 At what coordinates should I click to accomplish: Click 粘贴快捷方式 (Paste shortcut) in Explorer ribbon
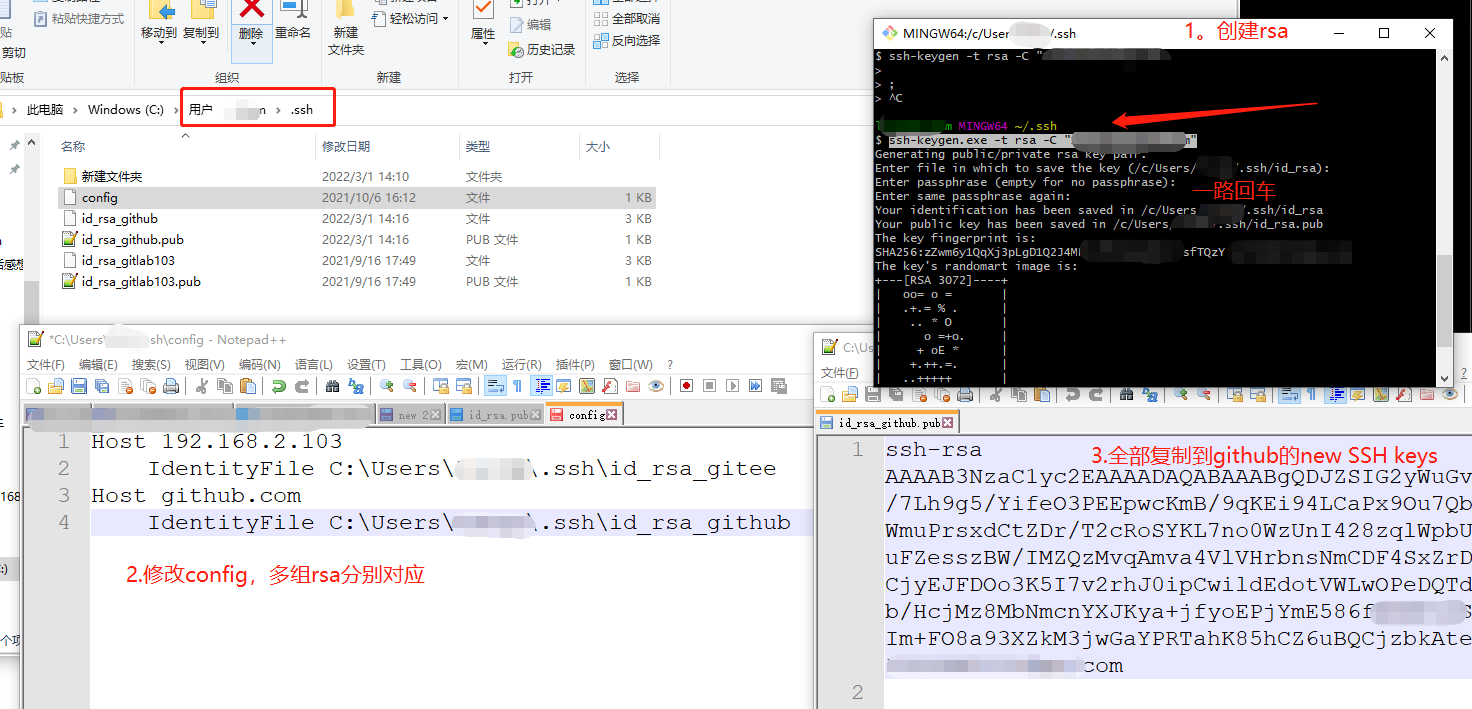[x=79, y=18]
